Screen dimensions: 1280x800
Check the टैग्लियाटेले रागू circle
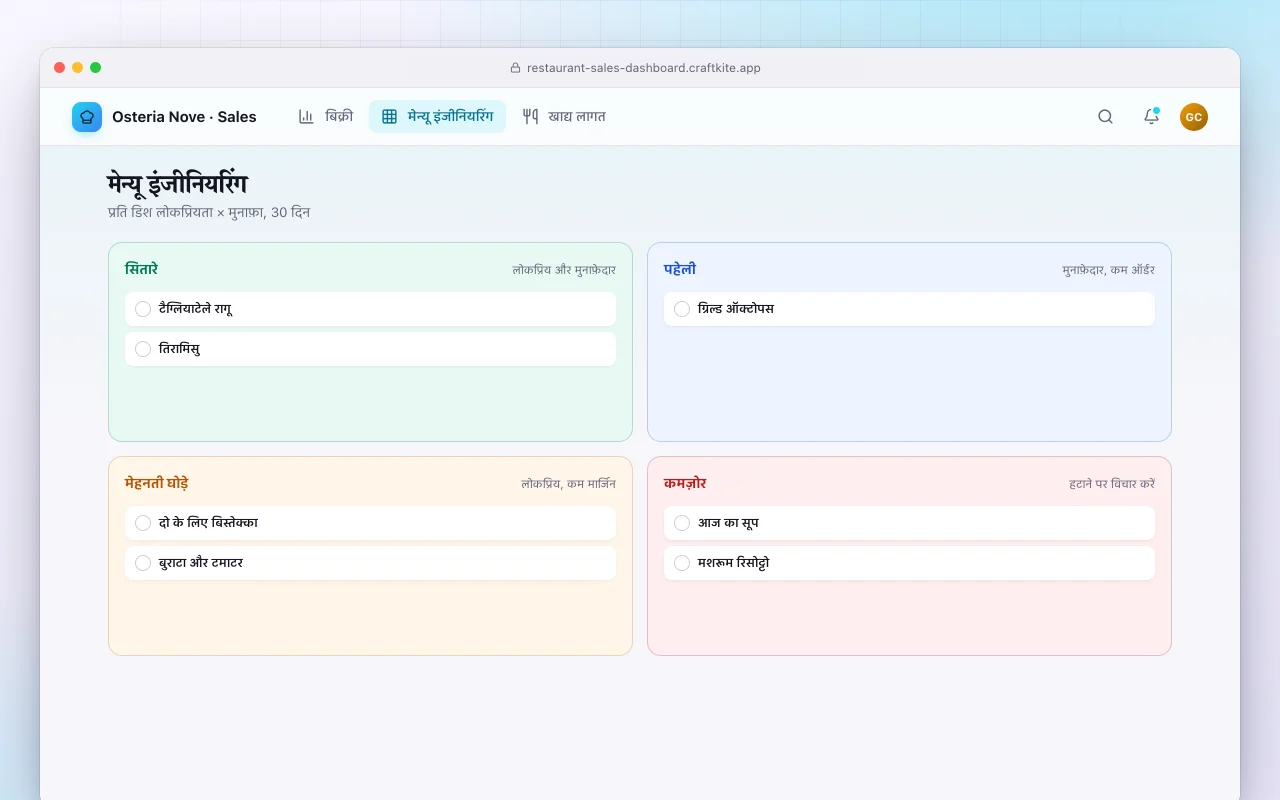point(143,309)
